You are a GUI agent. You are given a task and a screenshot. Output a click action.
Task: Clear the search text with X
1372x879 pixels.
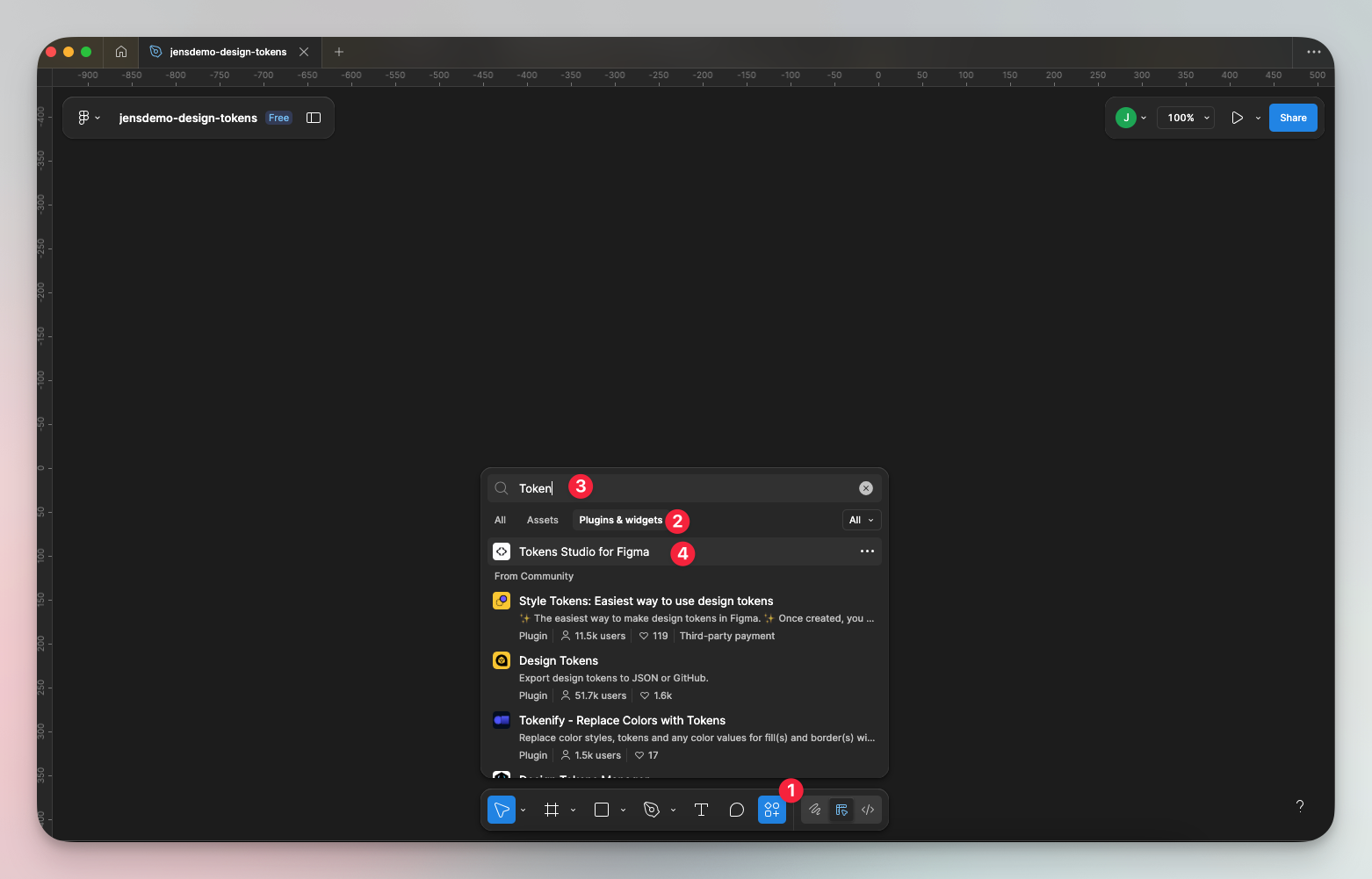866,488
